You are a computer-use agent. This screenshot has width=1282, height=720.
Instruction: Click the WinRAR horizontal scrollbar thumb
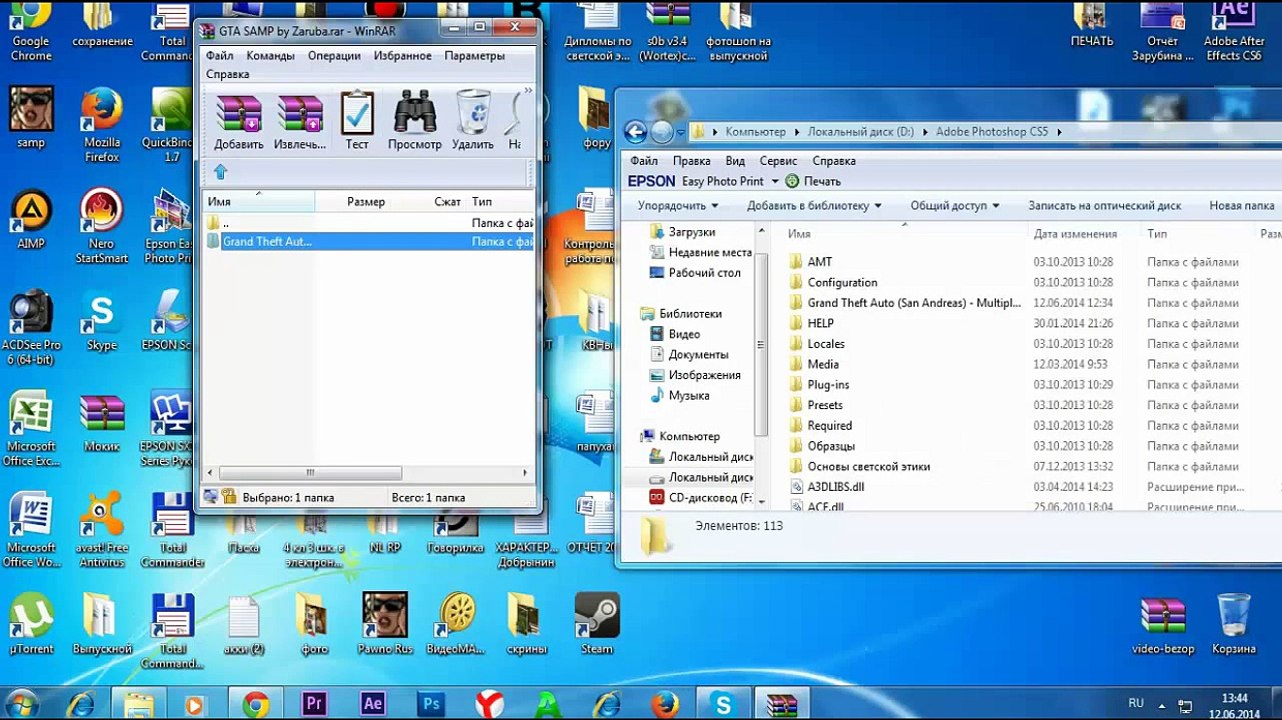[310, 473]
